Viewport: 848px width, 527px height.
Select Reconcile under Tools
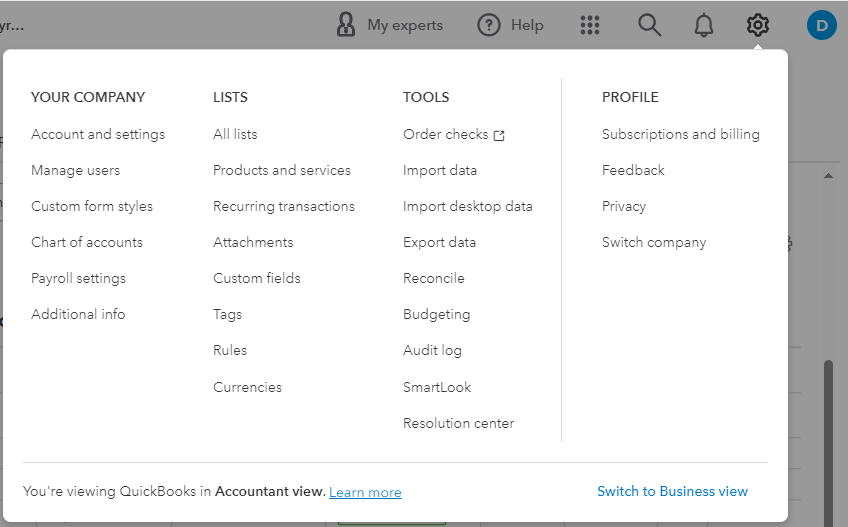pos(434,278)
